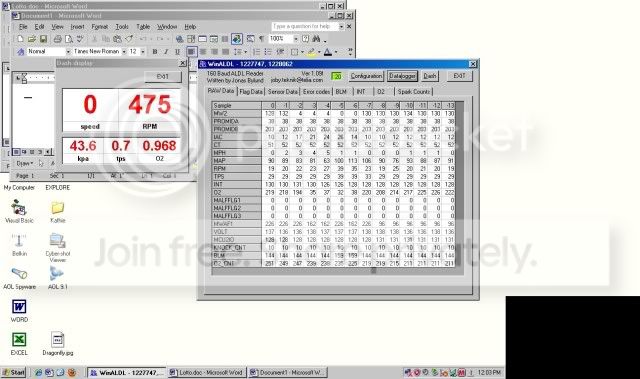
Task: Toggle Italic formatting in Word
Action: click(x=166, y=52)
